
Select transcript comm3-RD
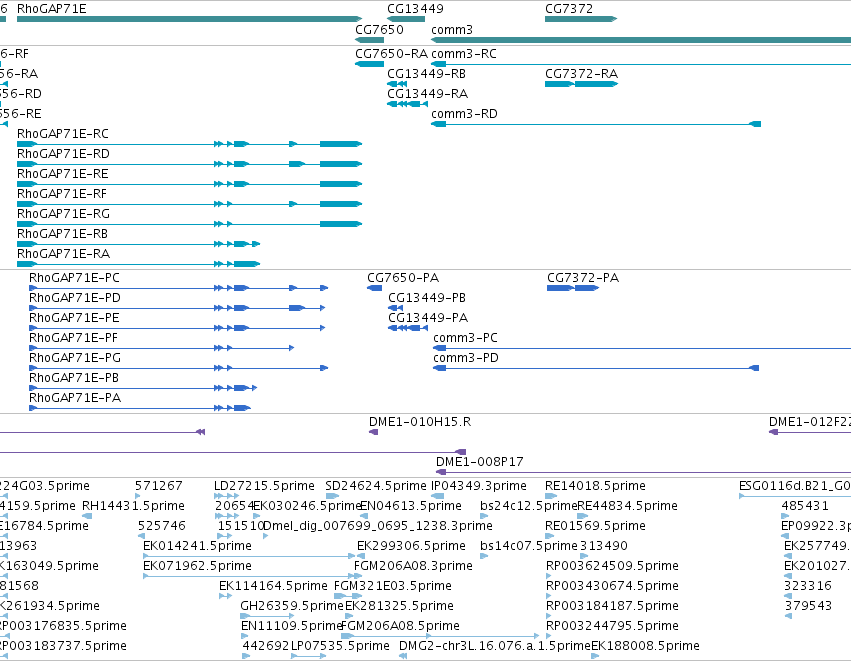tap(596, 124)
